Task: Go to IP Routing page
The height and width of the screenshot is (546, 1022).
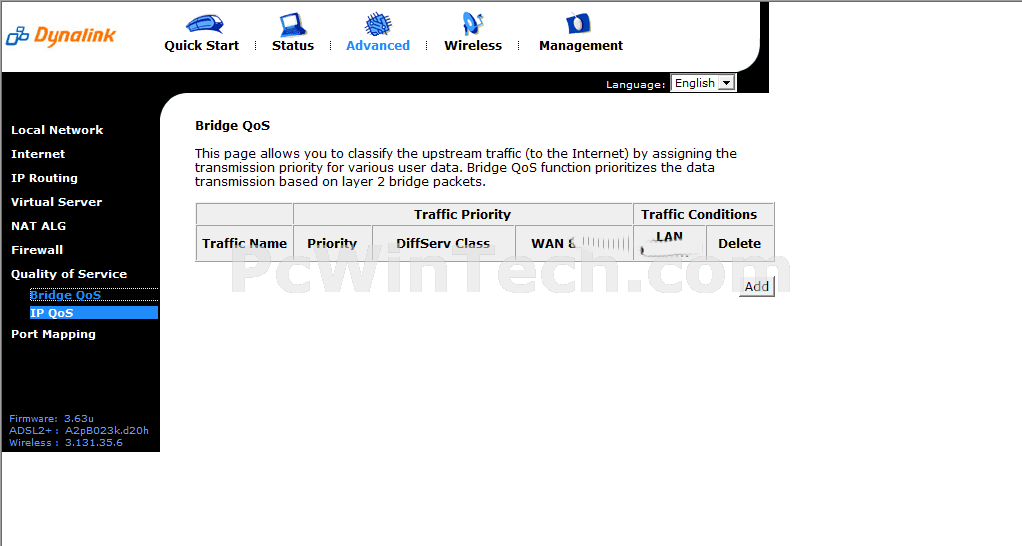Action: pyautogui.click(x=44, y=178)
